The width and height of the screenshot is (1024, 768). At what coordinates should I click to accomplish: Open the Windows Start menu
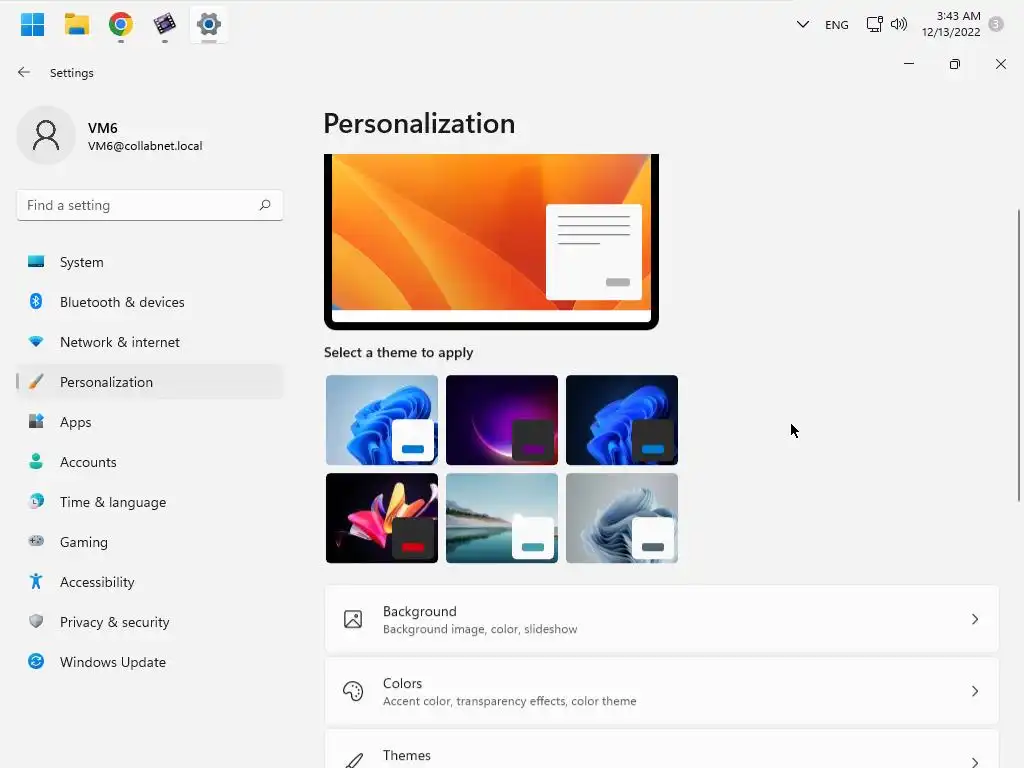32,25
